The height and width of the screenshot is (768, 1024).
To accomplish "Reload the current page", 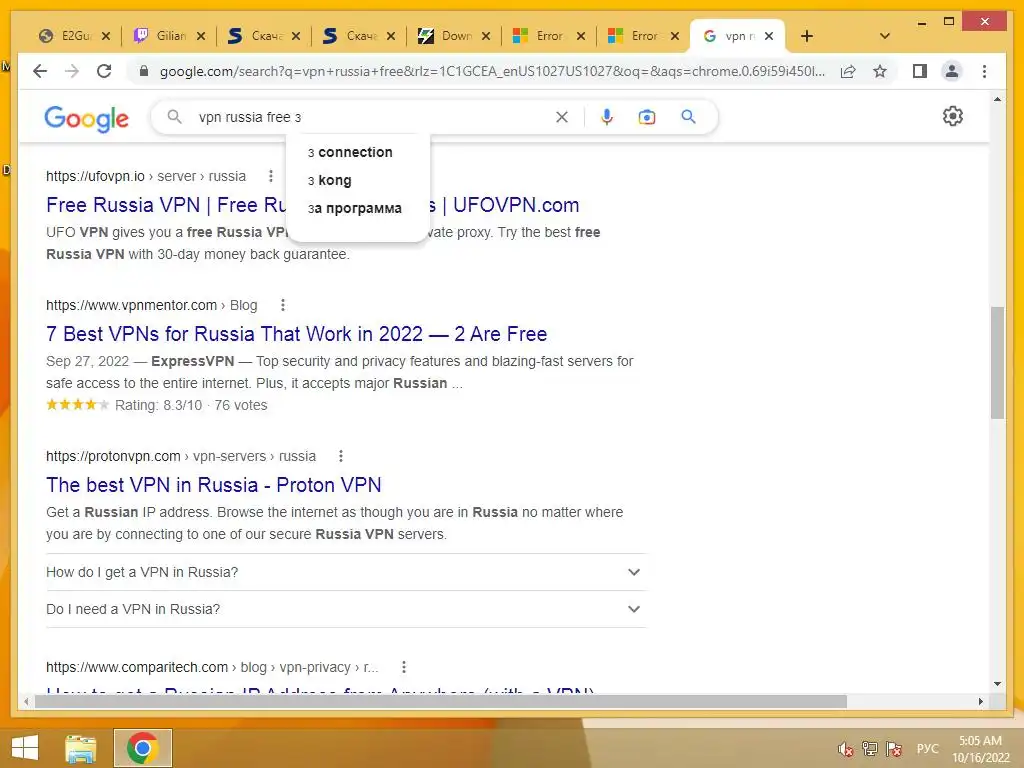I will click(104, 71).
